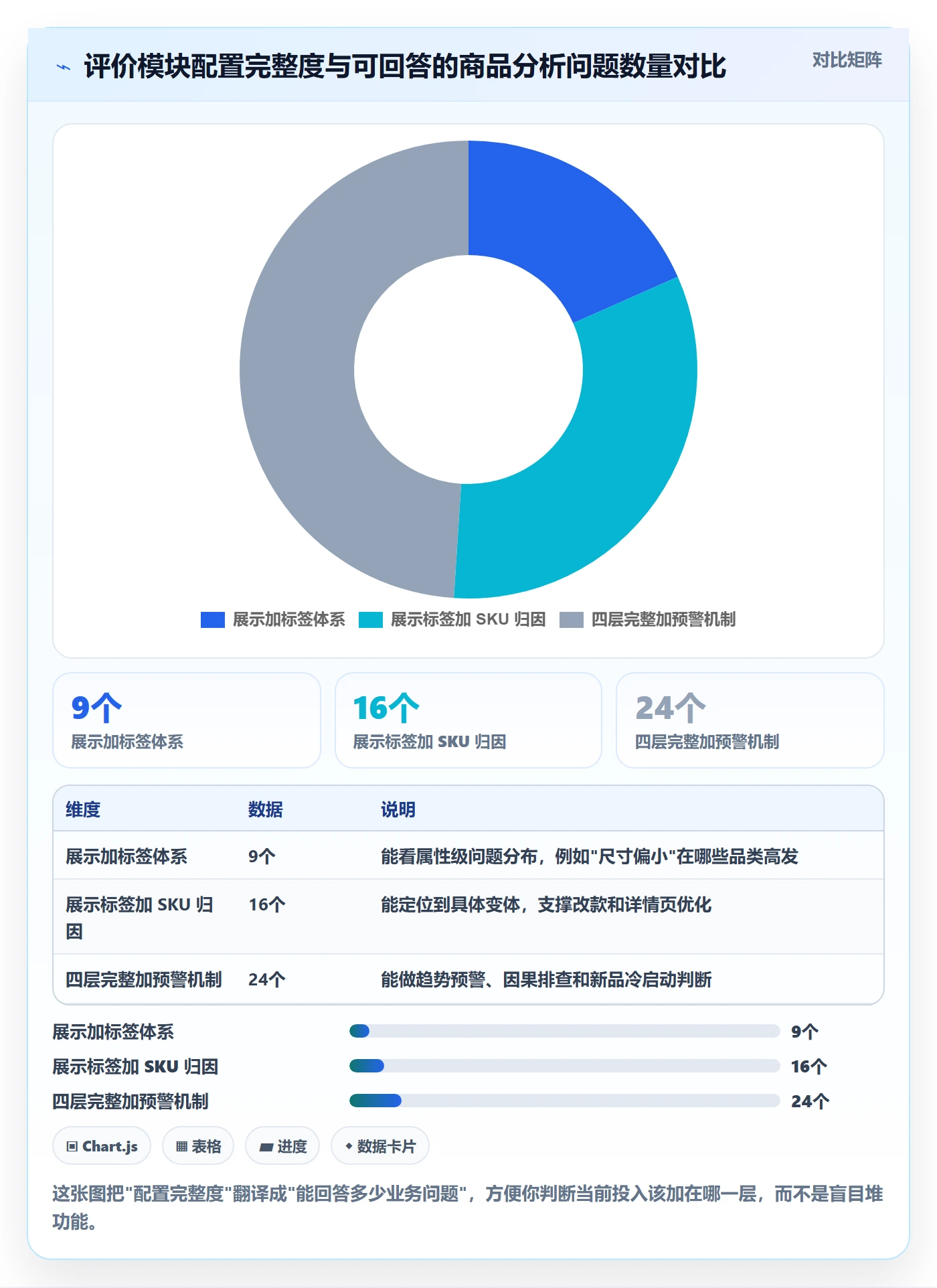Click description 能定位到具体变体，支撑改款和详情页优化
The image size is (937, 1288).
[x=546, y=904]
